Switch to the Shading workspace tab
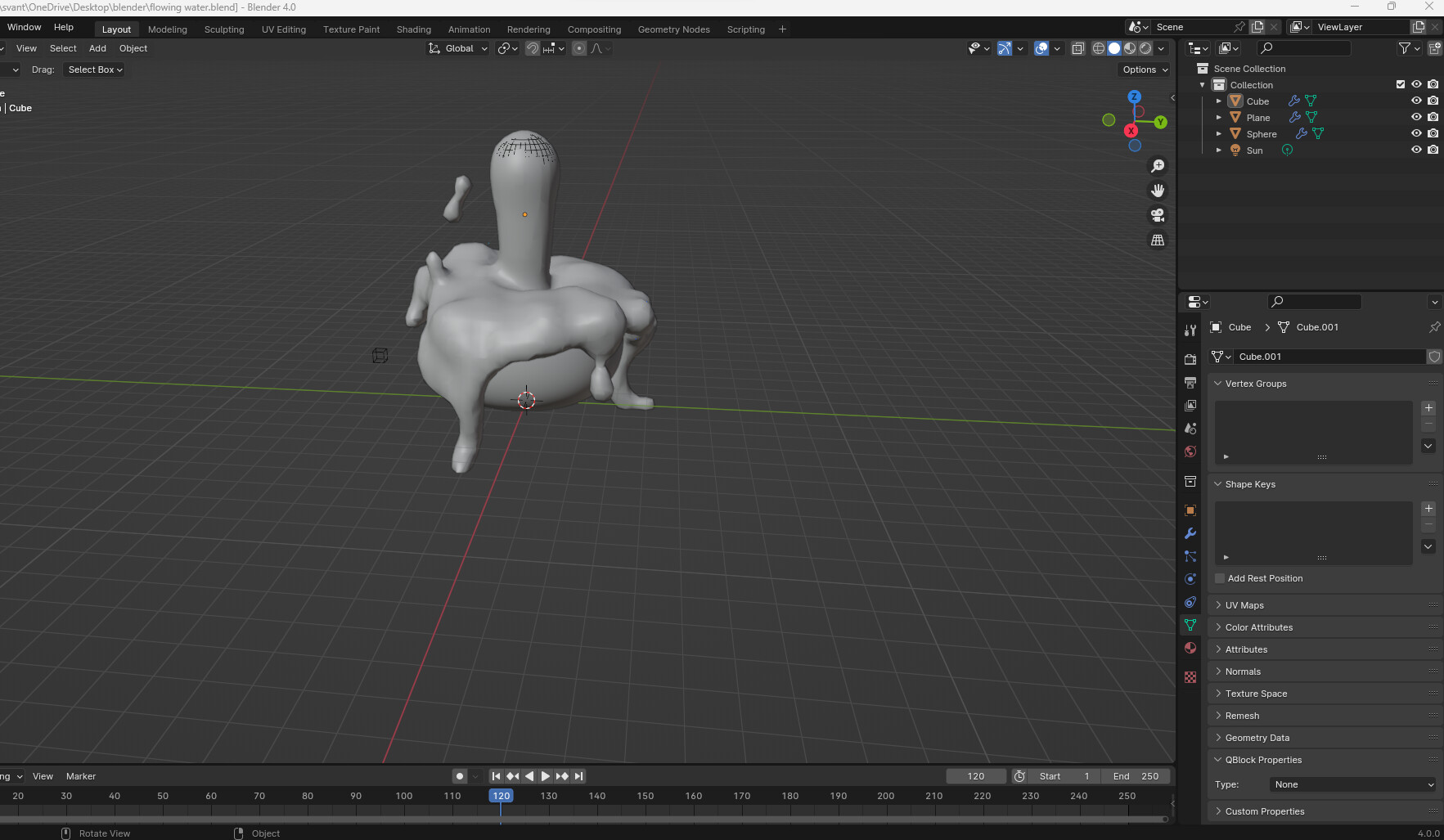This screenshot has width=1444, height=840. pyautogui.click(x=414, y=29)
